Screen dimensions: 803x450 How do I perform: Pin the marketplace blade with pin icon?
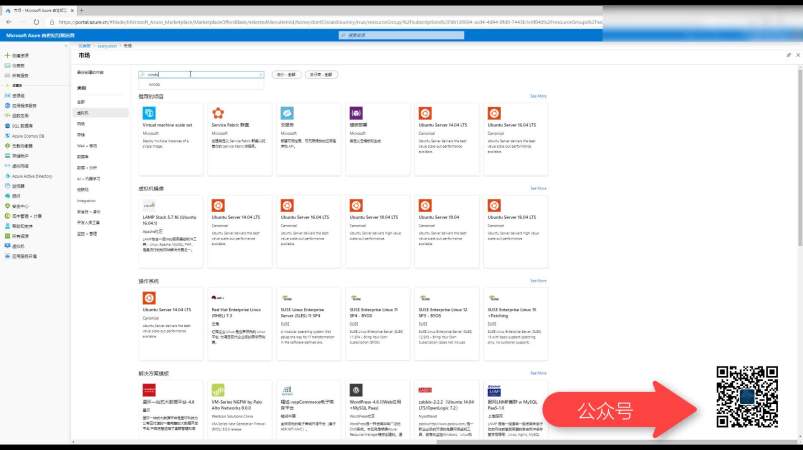click(789, 55)
